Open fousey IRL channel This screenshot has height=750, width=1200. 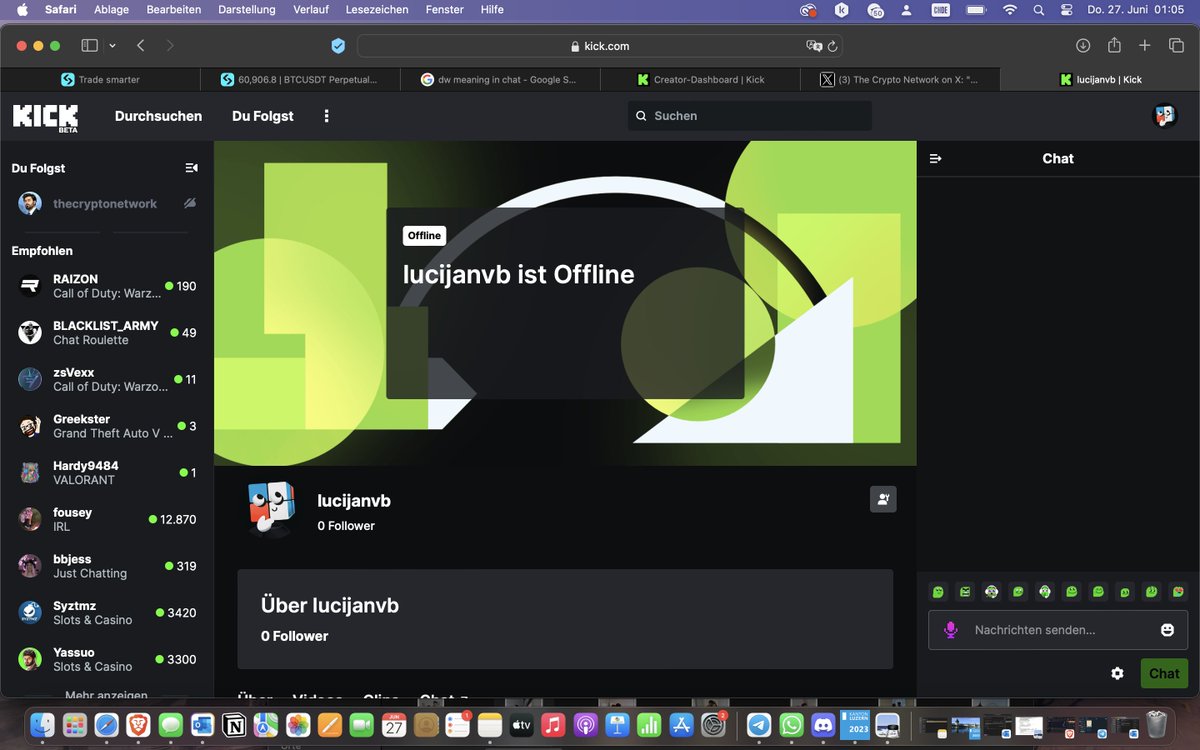107,519
